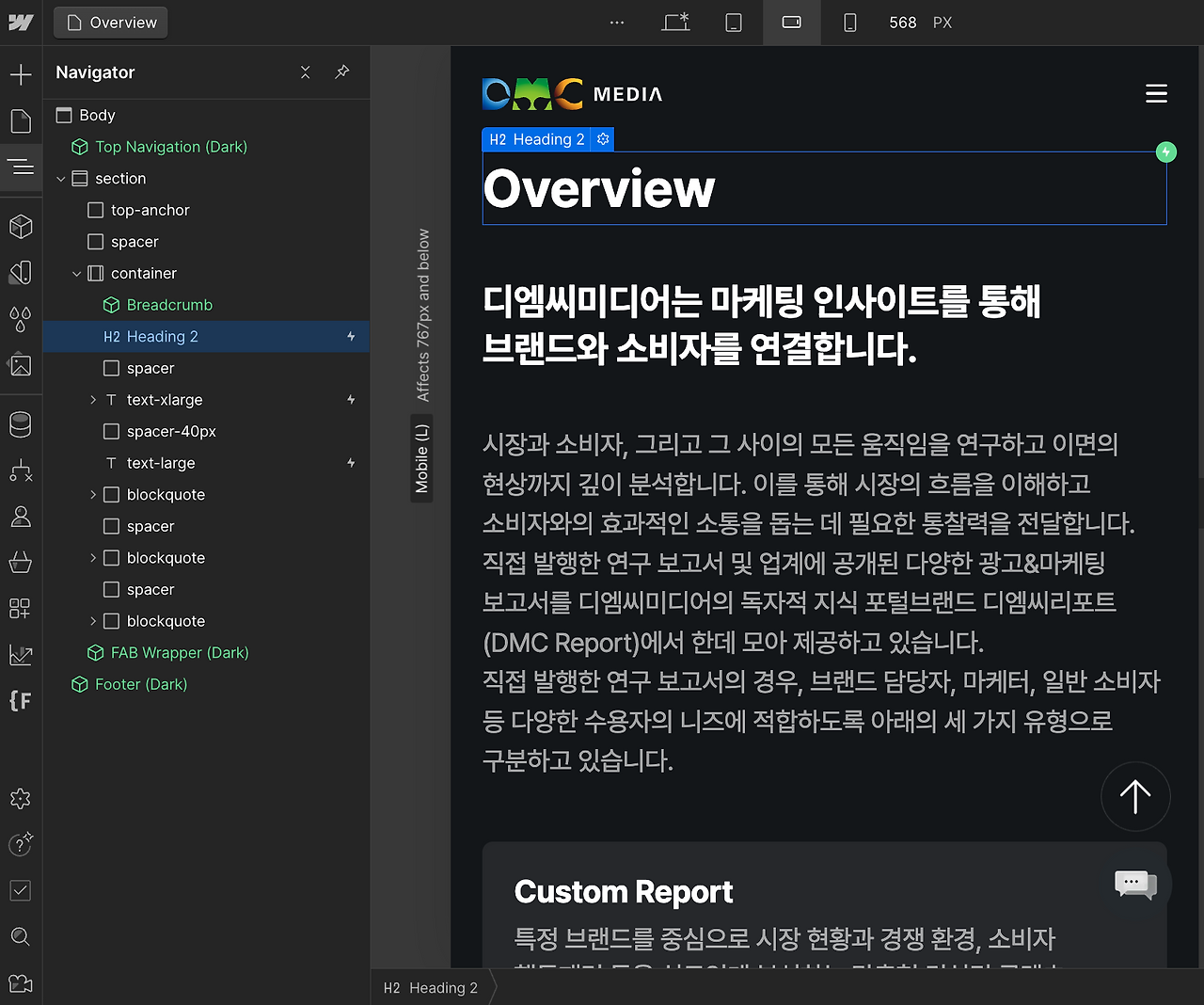1204x1005 pixels.
Task: Switch to the mobile portrait breakpoint
Action: [850, 23]
